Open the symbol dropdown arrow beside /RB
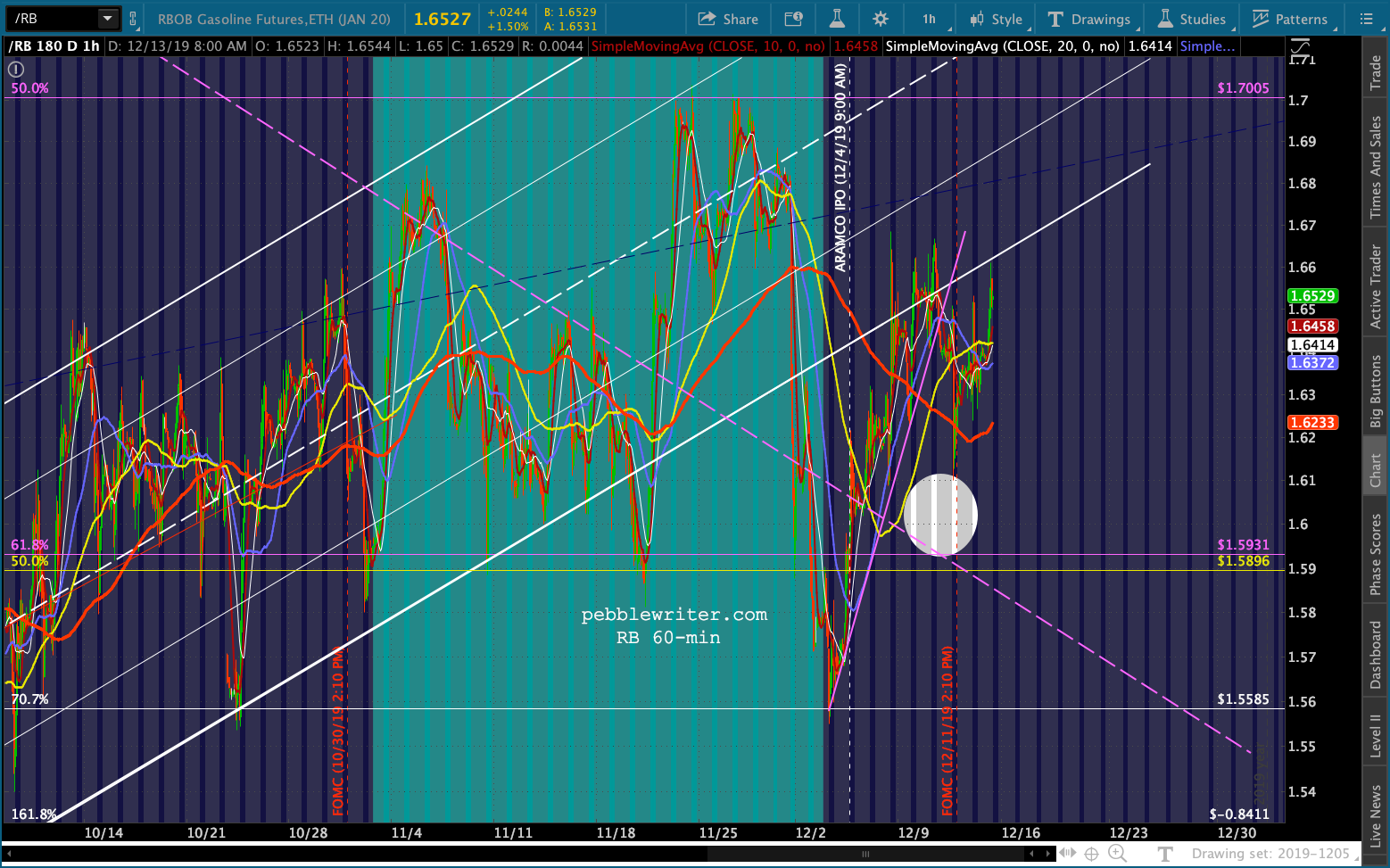Screen dimensions: 1390x868 (x=107, y=18)
